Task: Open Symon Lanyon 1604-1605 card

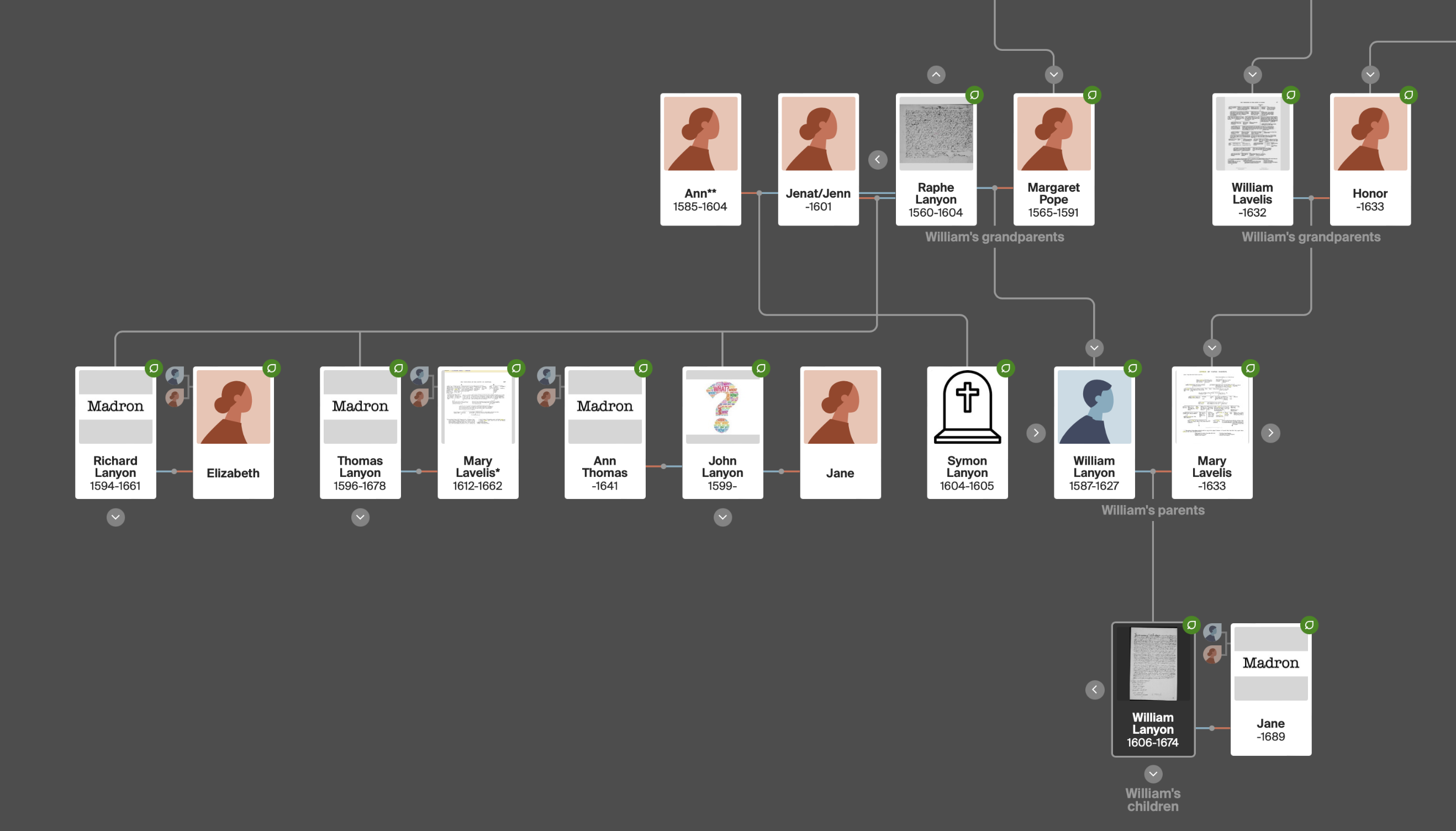Action: click(967, 433)
